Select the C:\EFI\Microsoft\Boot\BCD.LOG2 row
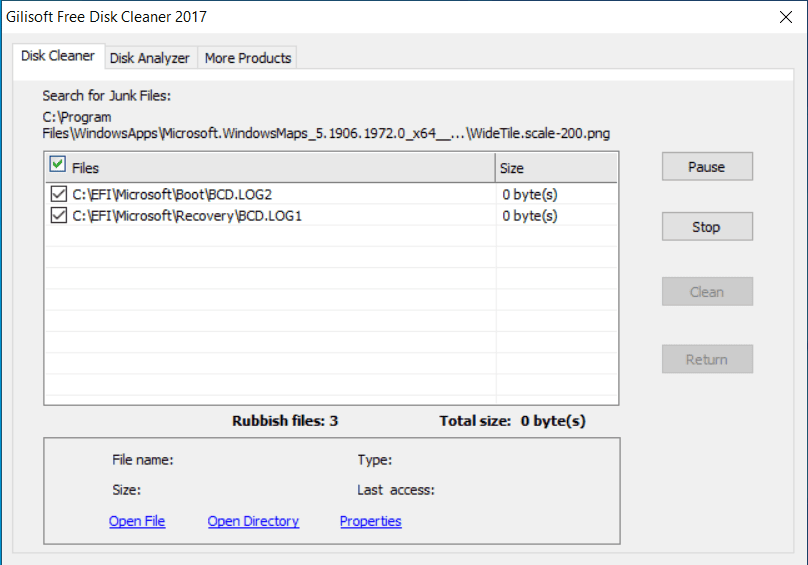Screen dimensions: 808x565 [x=331, y=194]
